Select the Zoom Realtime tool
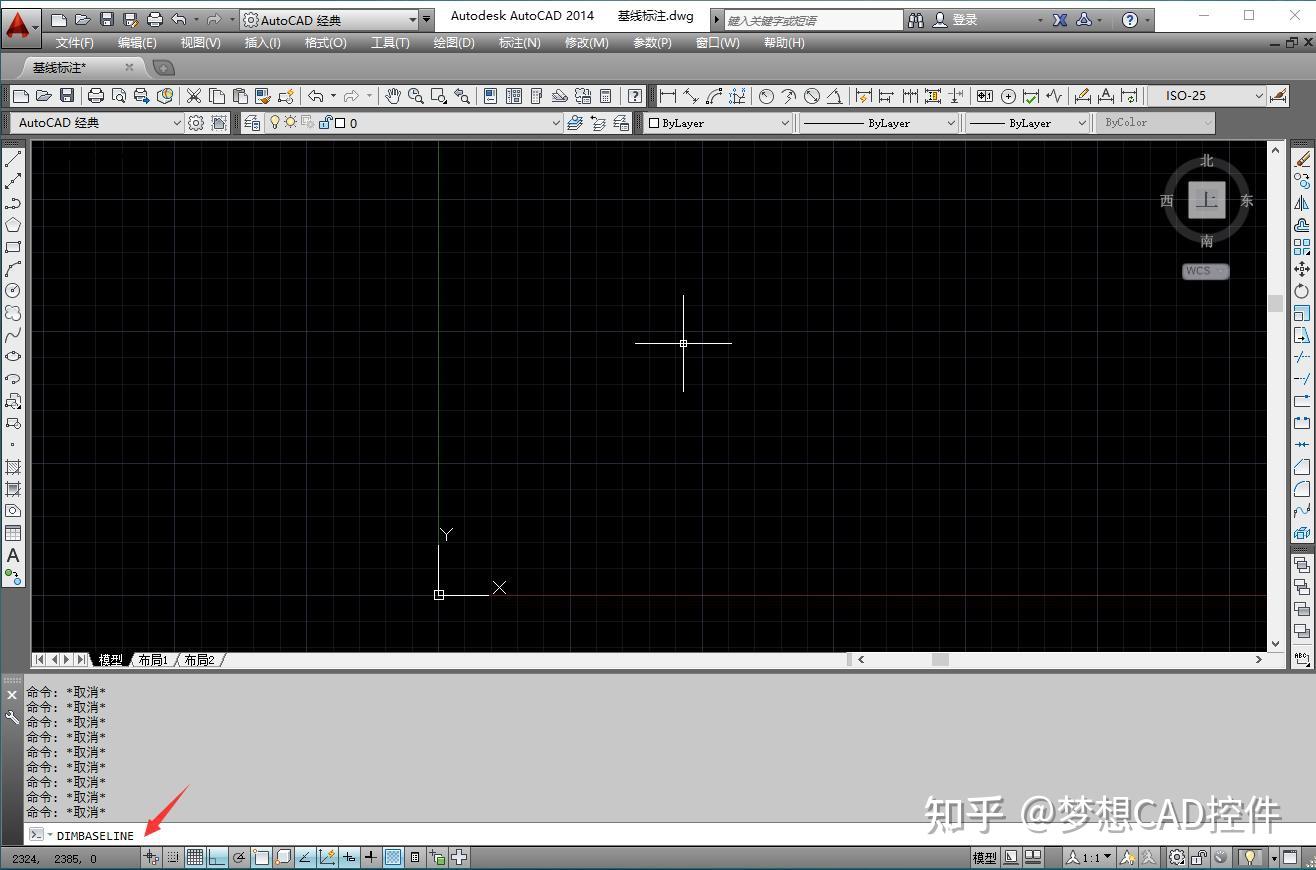Screen dimensions: 1316x870 [x=415, y=96]
